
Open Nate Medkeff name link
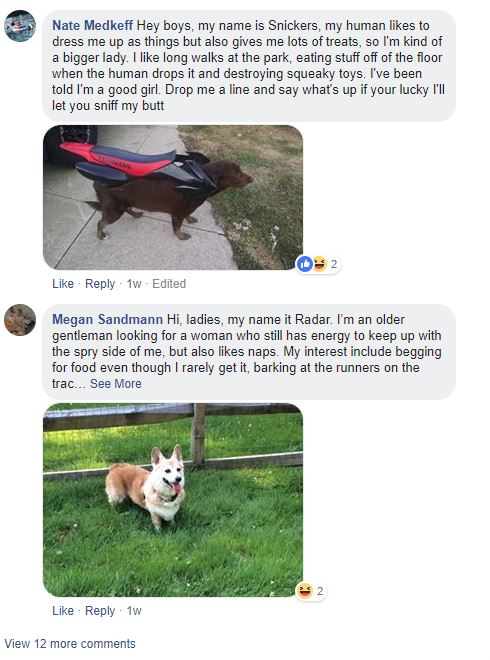pos(93,25)
